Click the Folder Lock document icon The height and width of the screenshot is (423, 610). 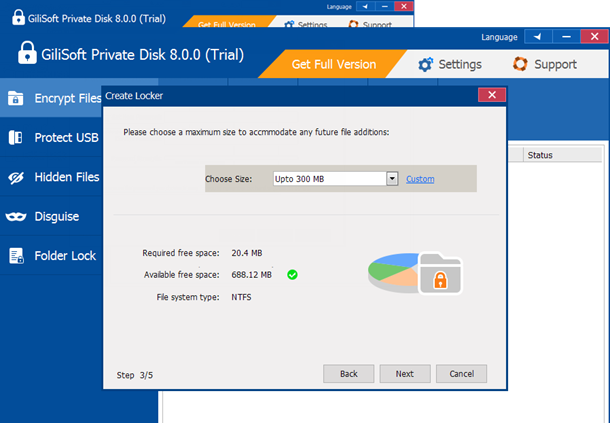click(x=16, y=256)
